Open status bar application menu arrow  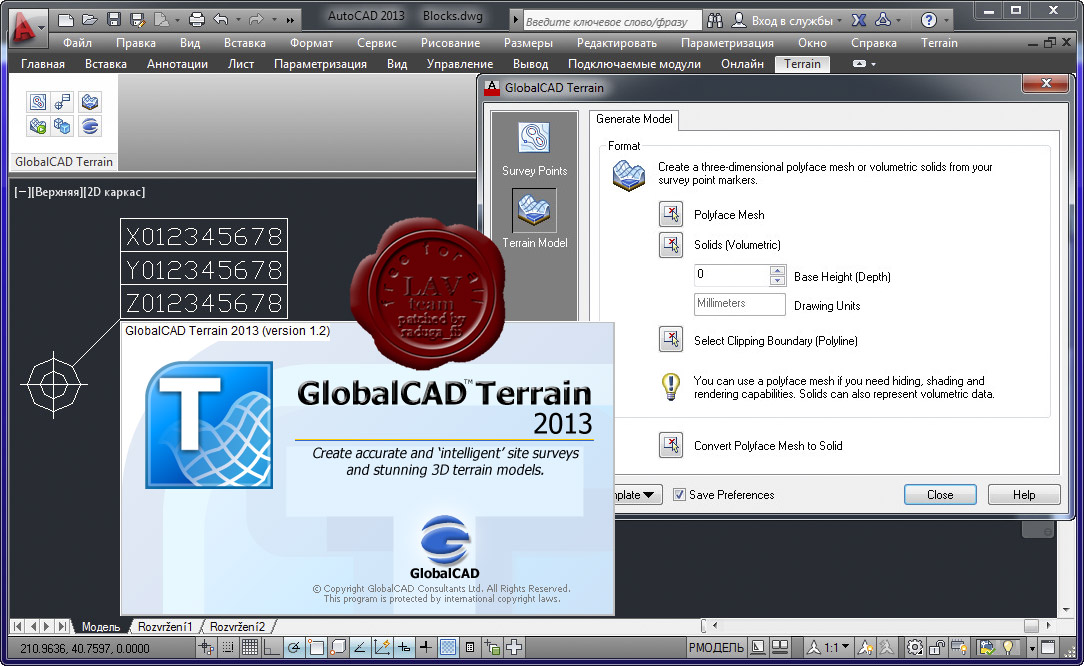[1032, 648]
